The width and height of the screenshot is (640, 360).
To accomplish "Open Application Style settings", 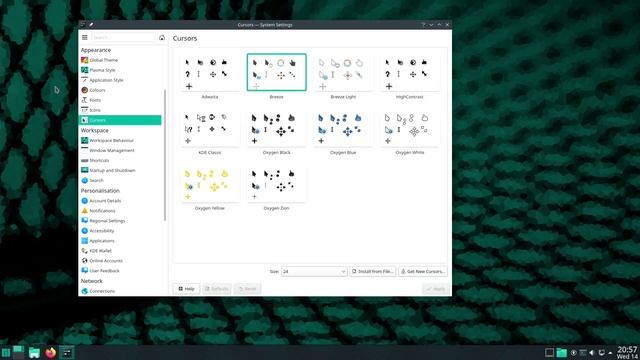I will point(120,80).
